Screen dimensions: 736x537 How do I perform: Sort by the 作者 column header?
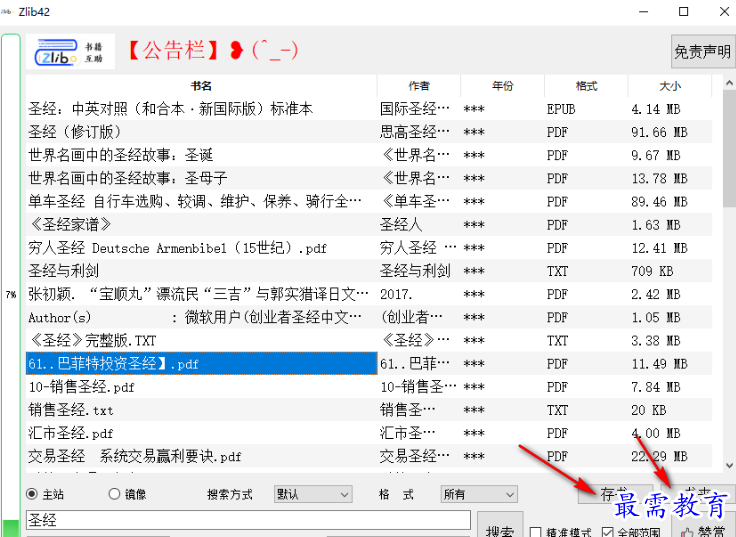[419, 86]
